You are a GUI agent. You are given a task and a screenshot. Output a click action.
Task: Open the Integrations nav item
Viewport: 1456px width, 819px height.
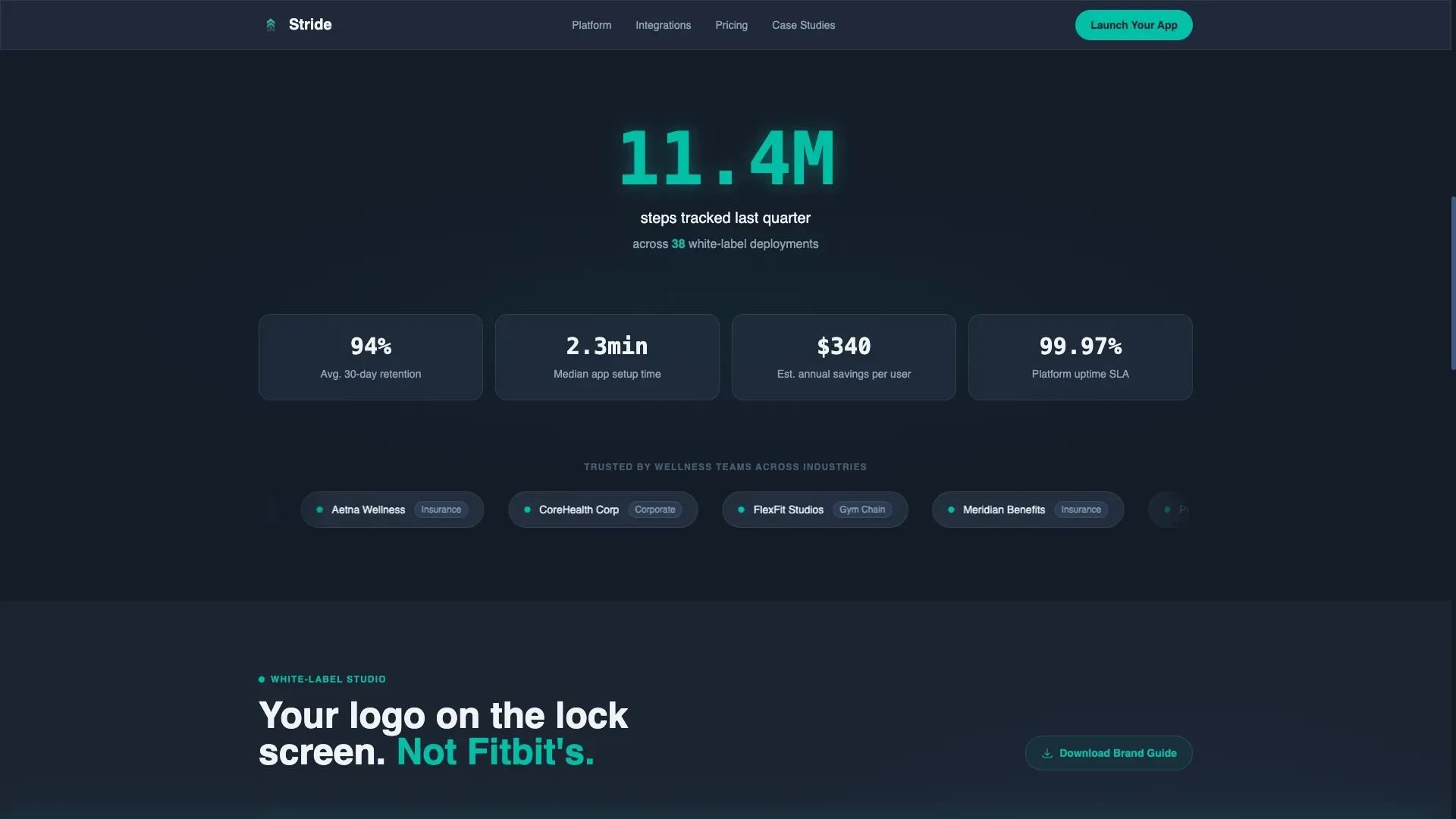point(663,25)
